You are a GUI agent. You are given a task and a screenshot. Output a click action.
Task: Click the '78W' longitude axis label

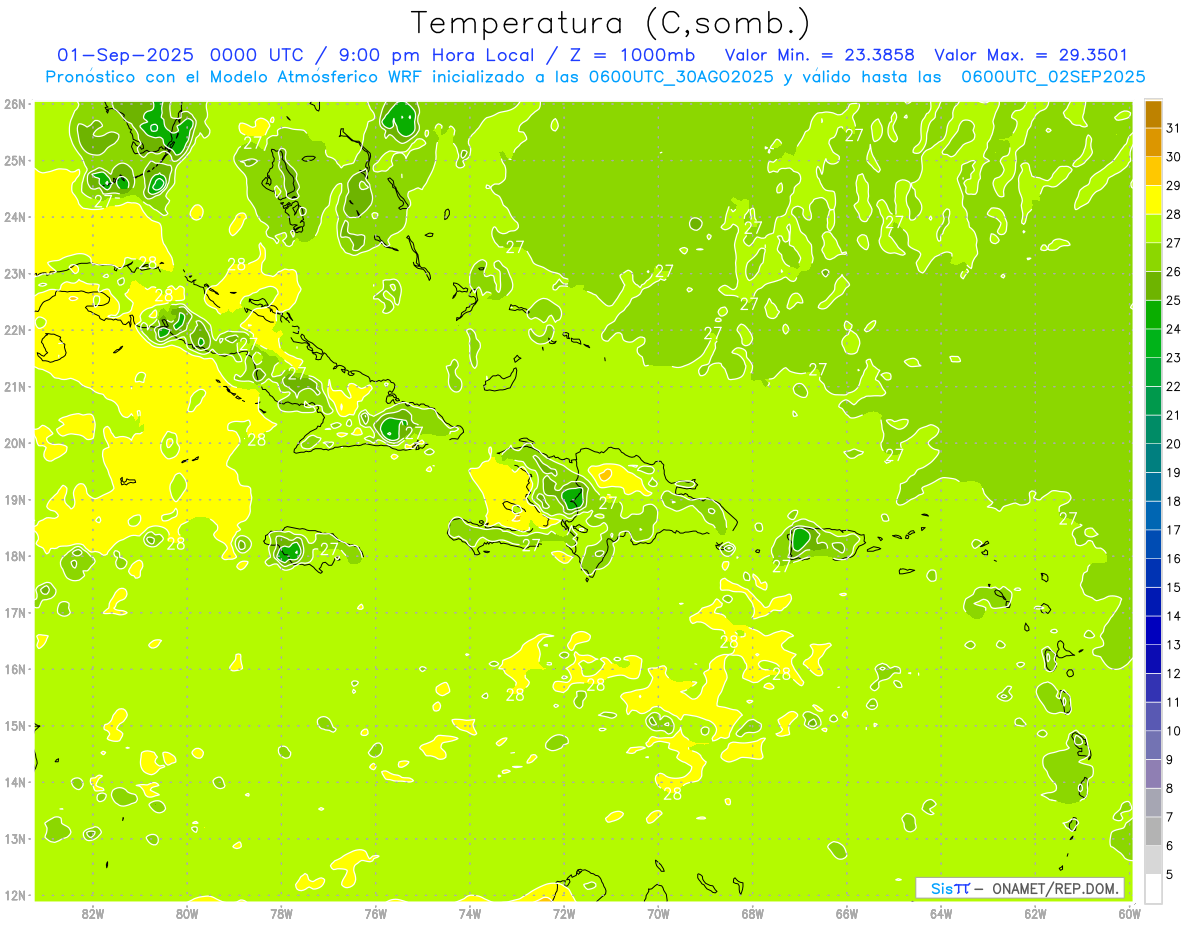281,913
